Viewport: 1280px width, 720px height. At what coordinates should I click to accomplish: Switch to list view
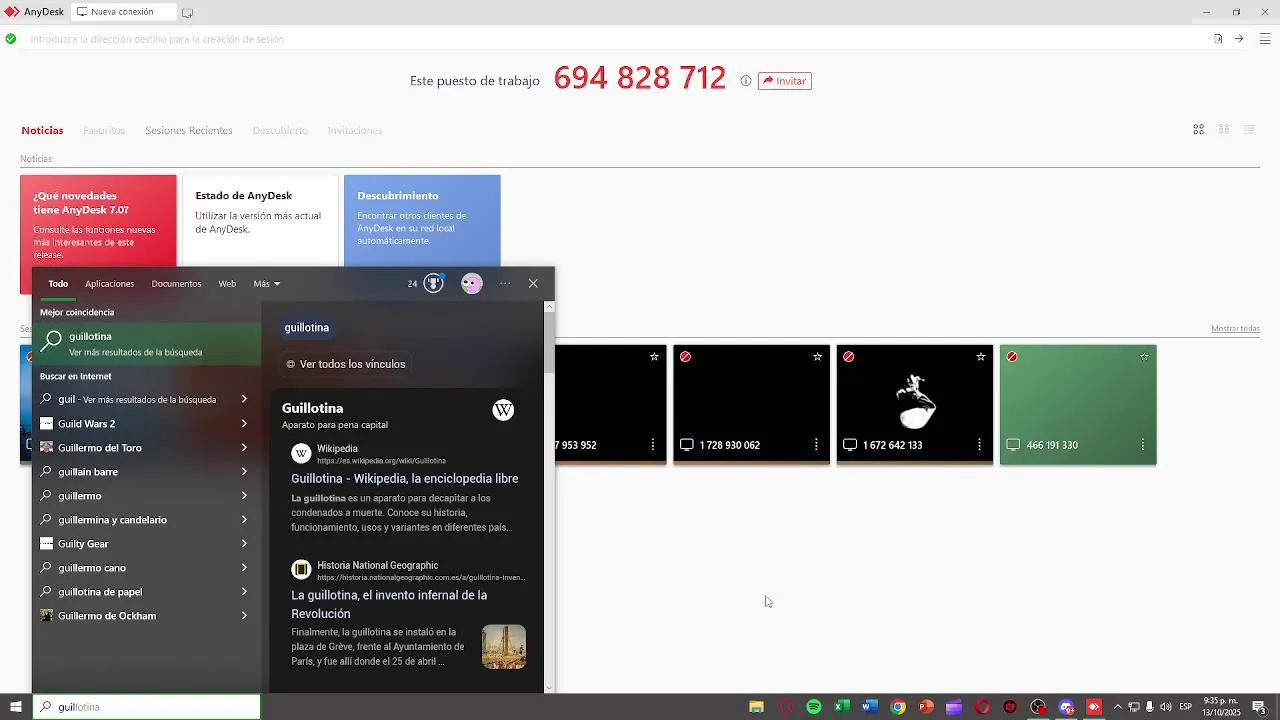[1249, 130]
